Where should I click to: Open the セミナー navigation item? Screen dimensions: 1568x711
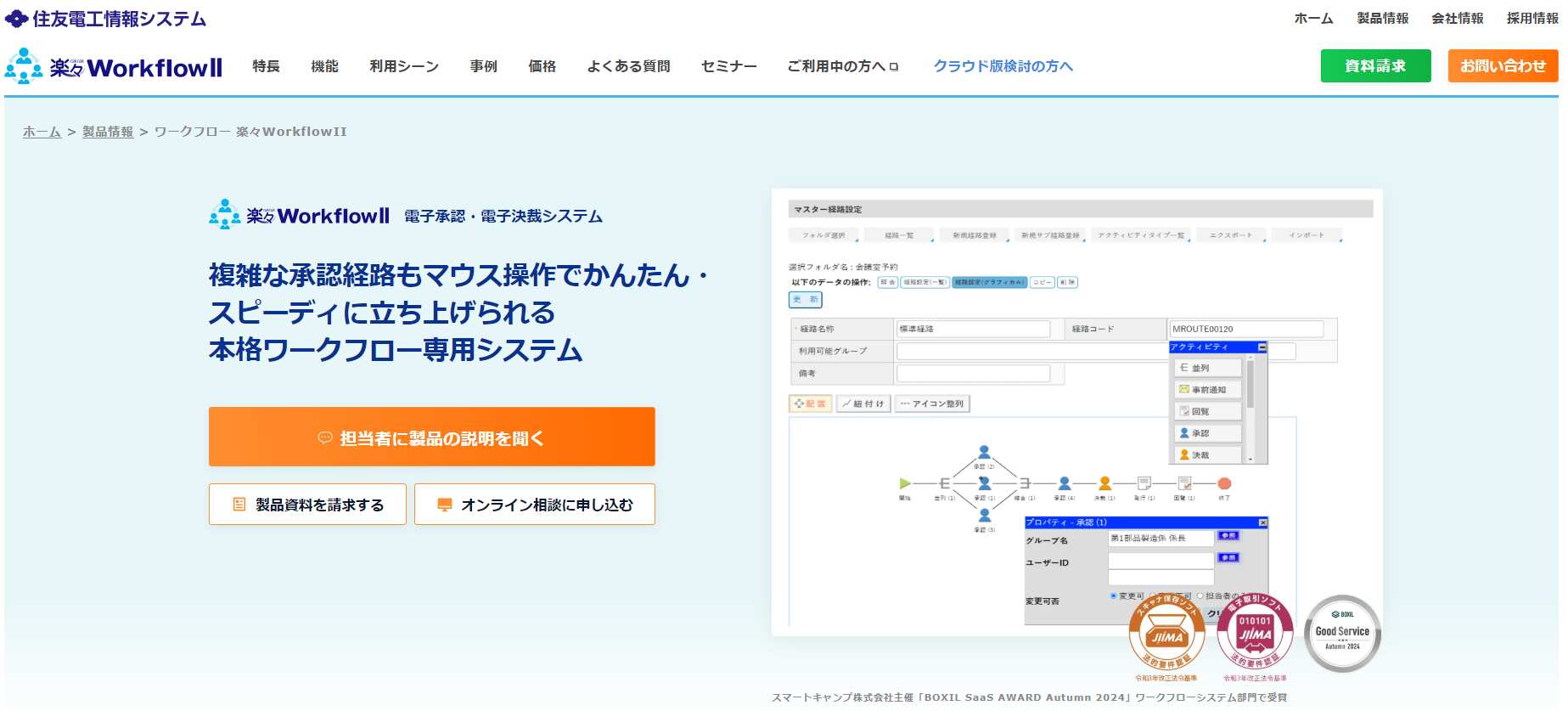[x=728, y=66]
